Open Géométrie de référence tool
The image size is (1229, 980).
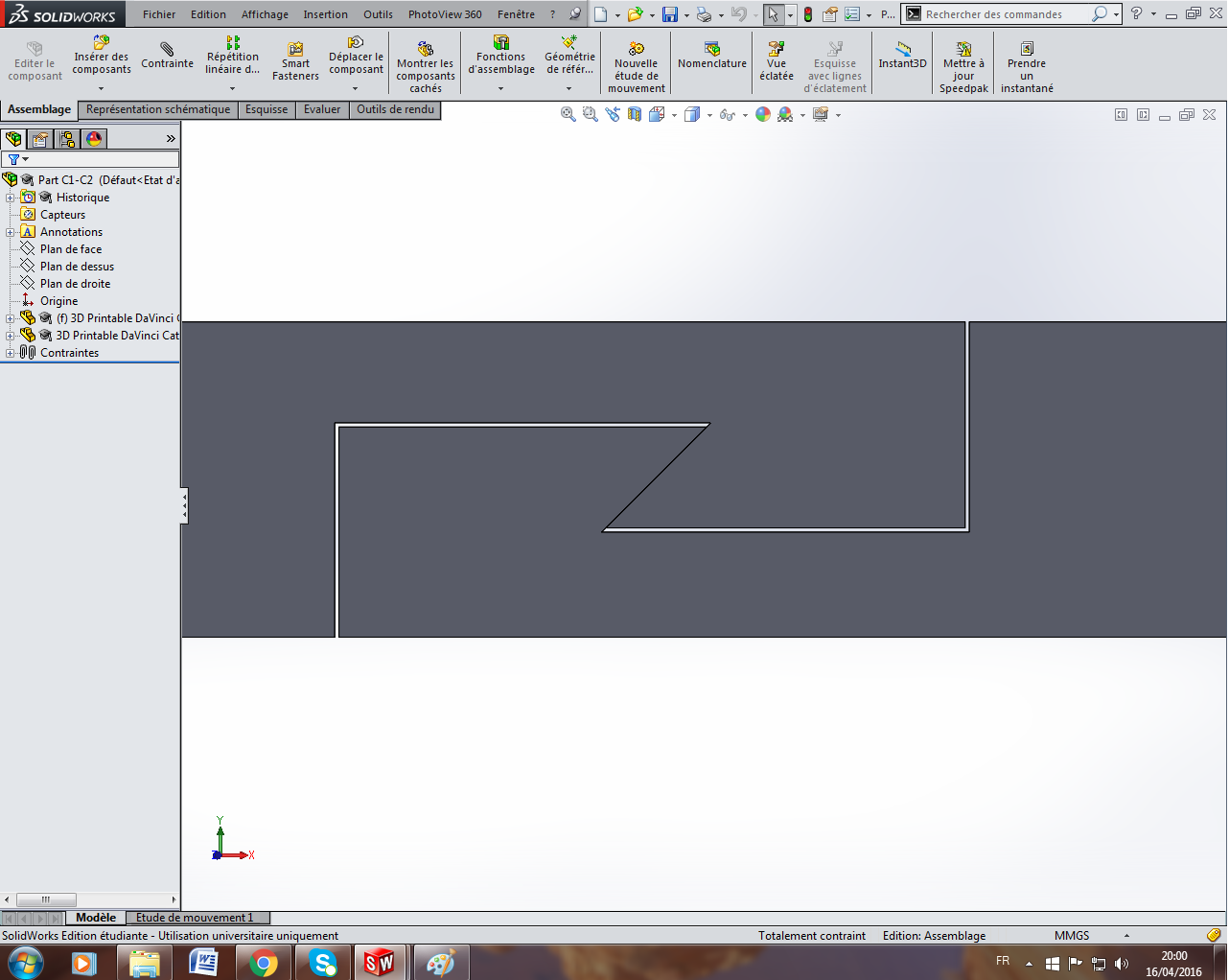(569, 57)
